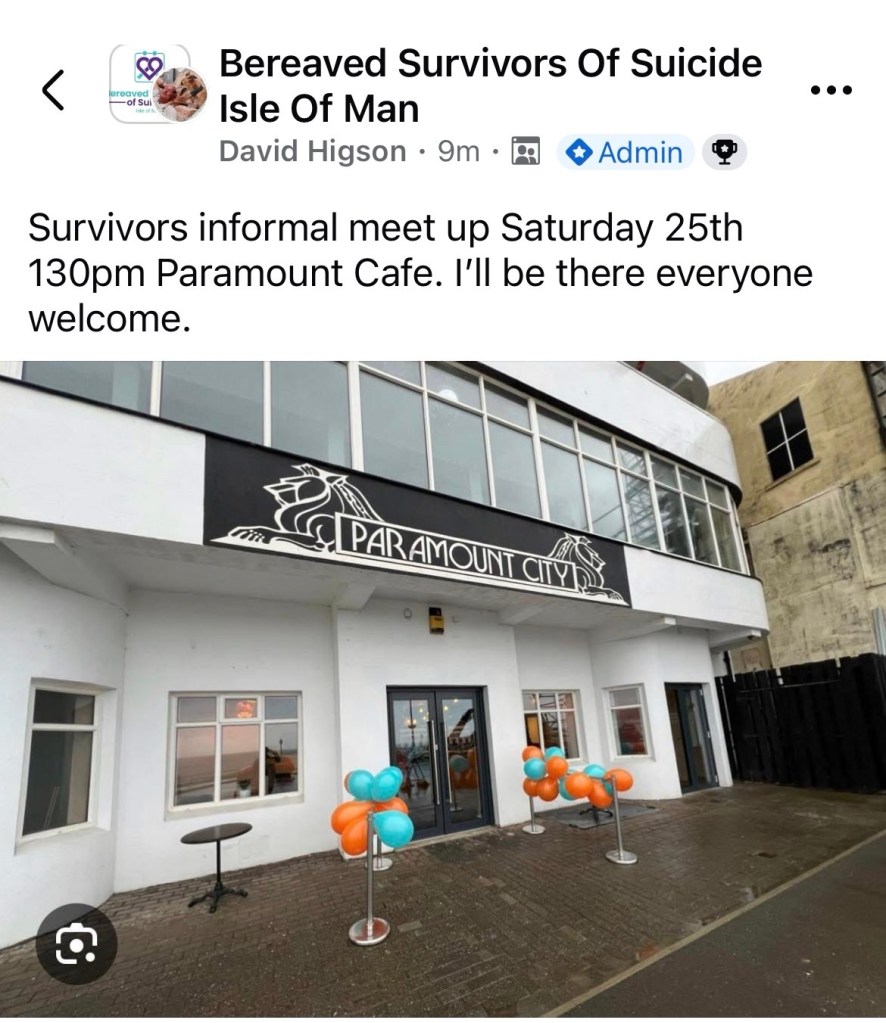Open the three-dot post options menu

[831, 90]
